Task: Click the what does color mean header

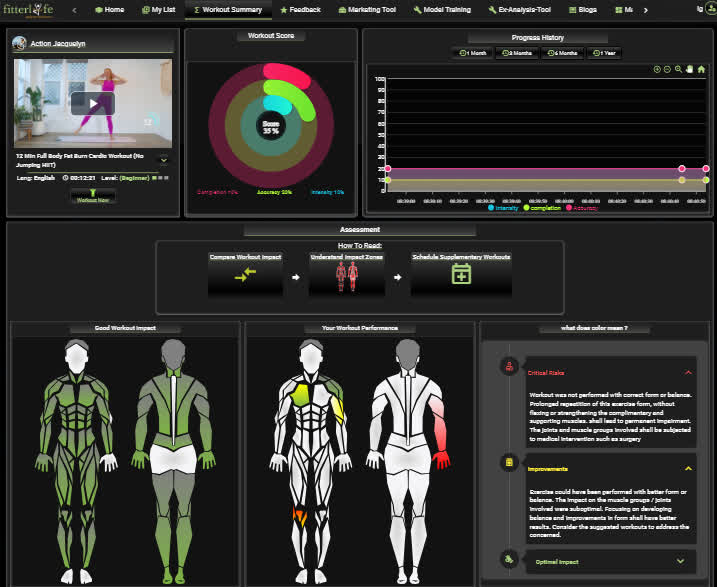Action: 594,328
